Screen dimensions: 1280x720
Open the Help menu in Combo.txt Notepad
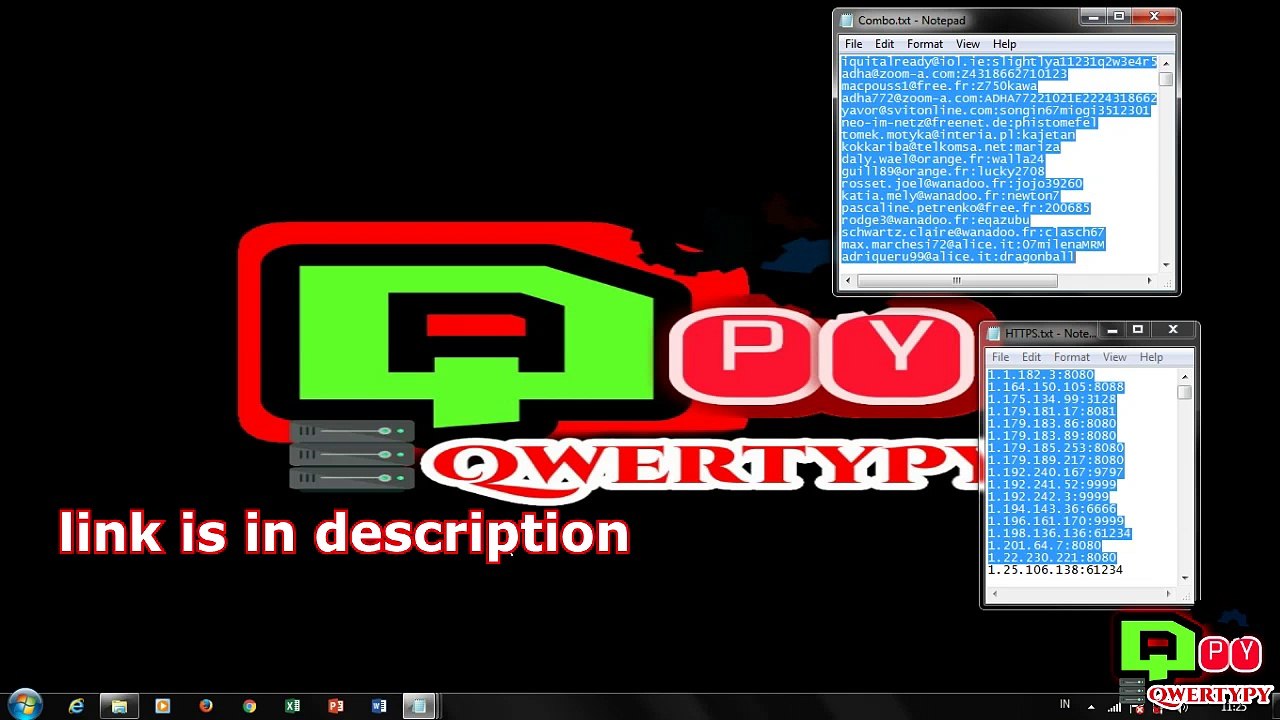[1005, 44]
